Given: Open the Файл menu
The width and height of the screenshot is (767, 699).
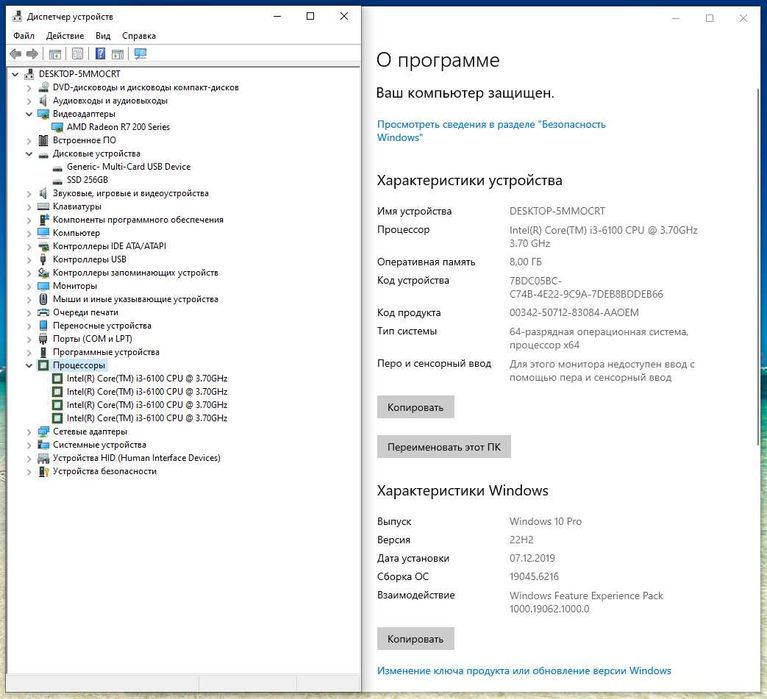Looking at the screenshot, I should pos(23,36).
